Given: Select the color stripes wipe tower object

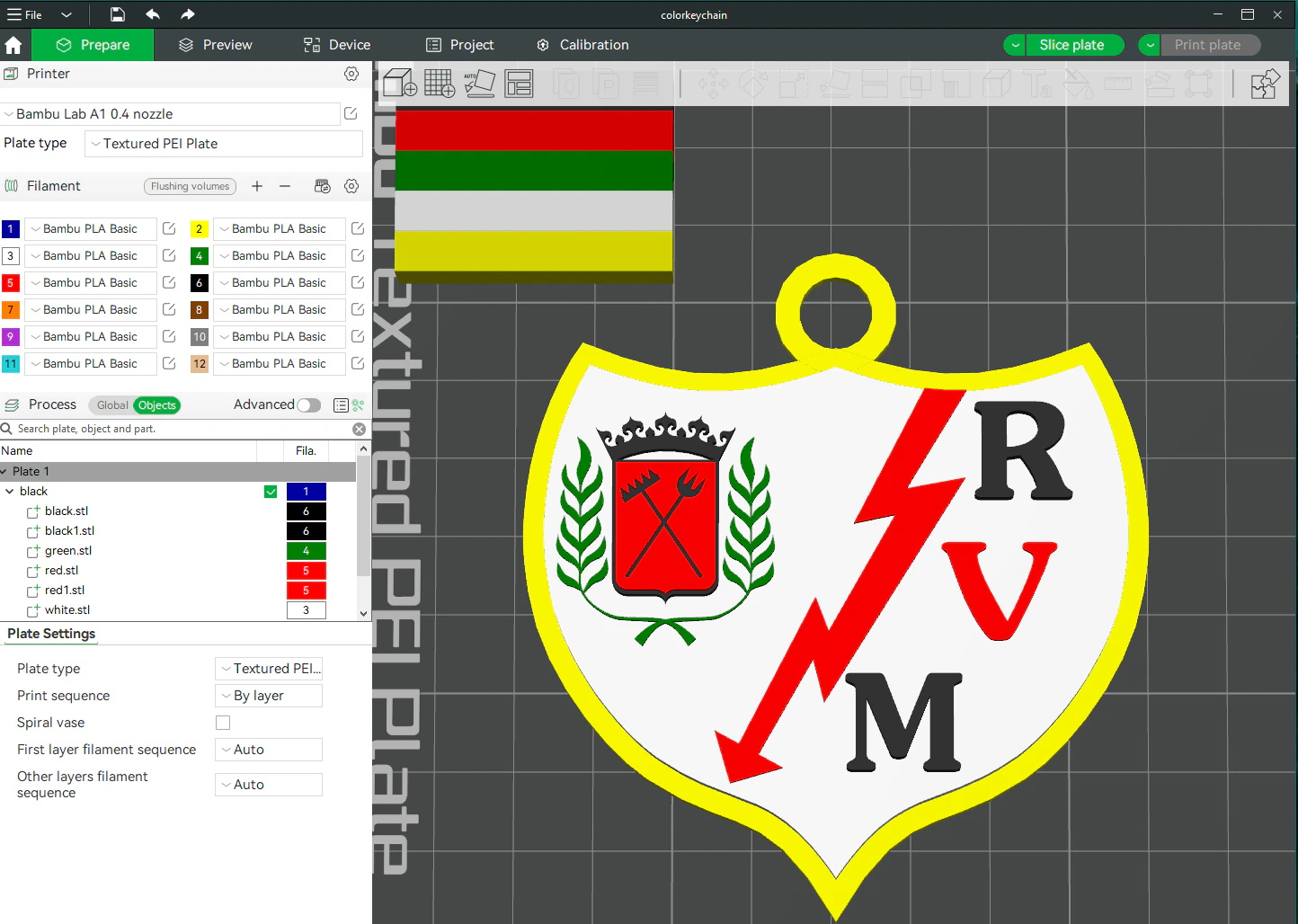Looking at the screenshot, I should pyautogui.click(x=534, y=195).
